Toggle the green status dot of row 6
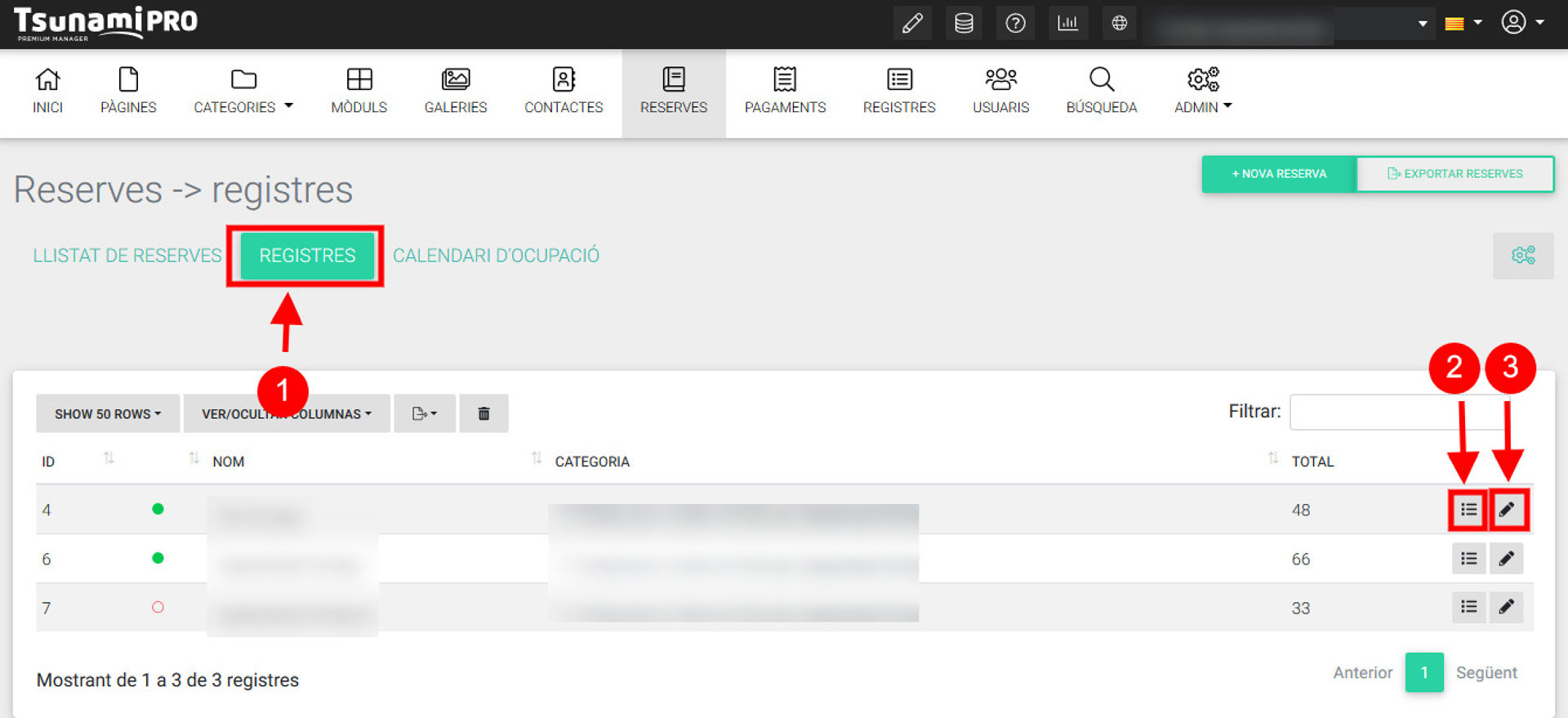Image resolution: width=1568 pixels, height=718 pixels. tap(158, 558)
